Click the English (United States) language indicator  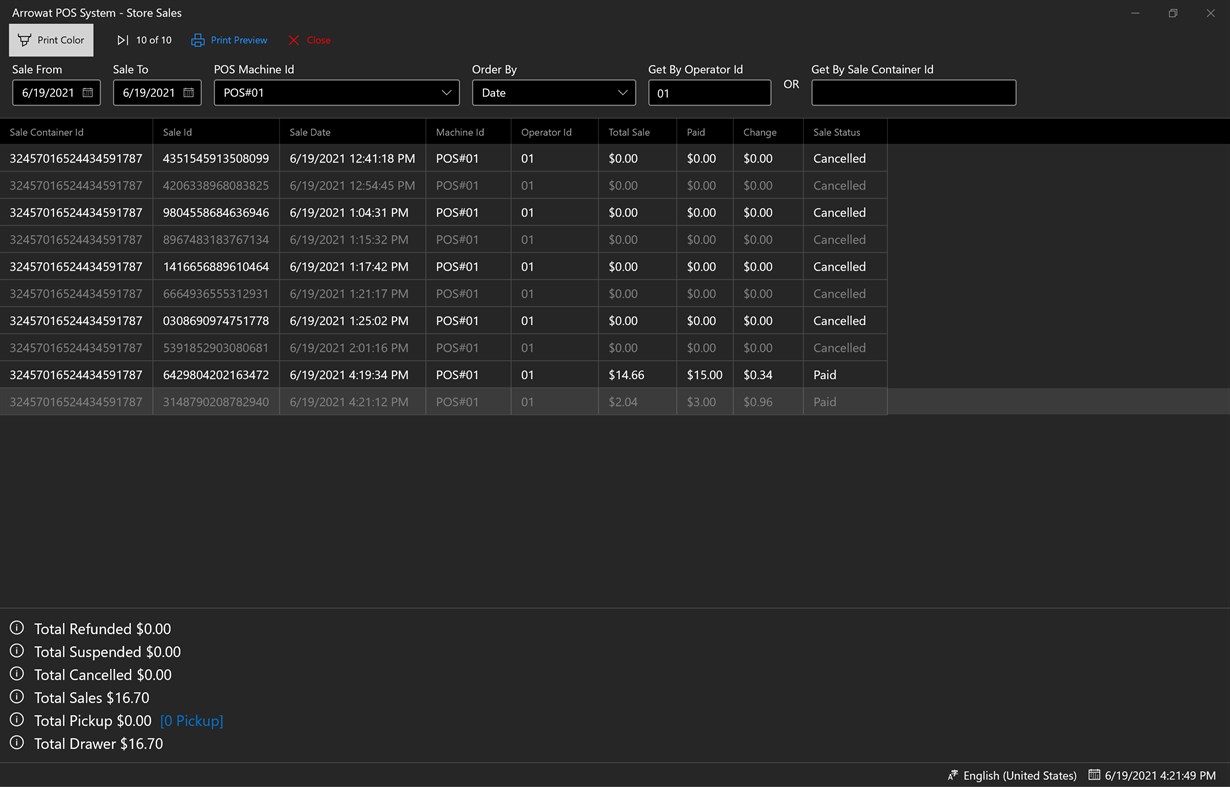pyautogui.click(x=1018, y=775)
